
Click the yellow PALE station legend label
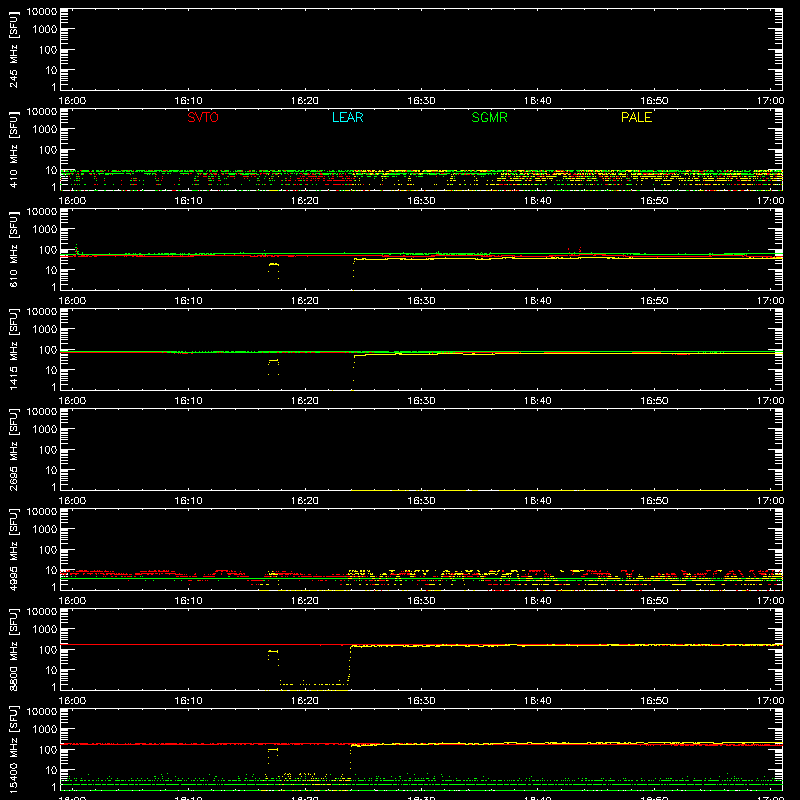point(636,117)
